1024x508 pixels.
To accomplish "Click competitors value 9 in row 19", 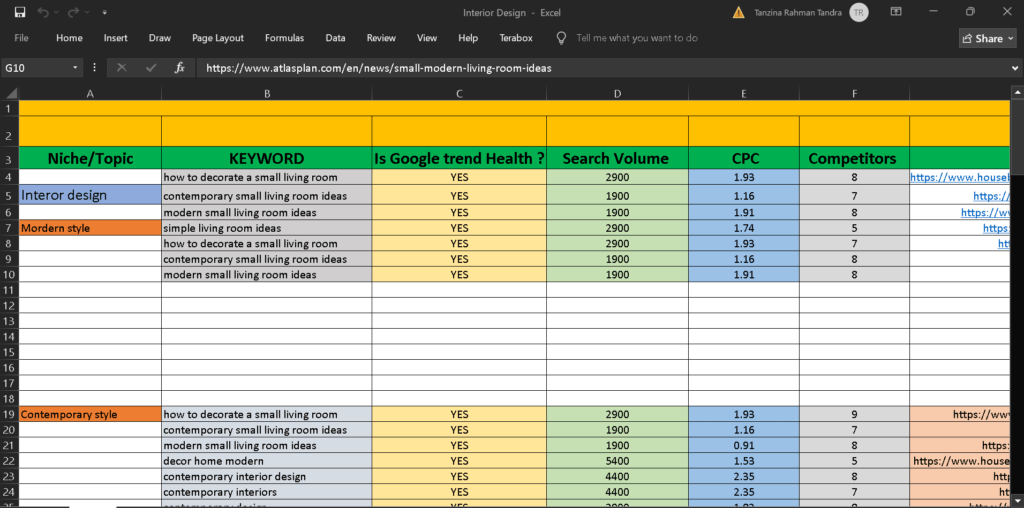I will pos(854,414).
